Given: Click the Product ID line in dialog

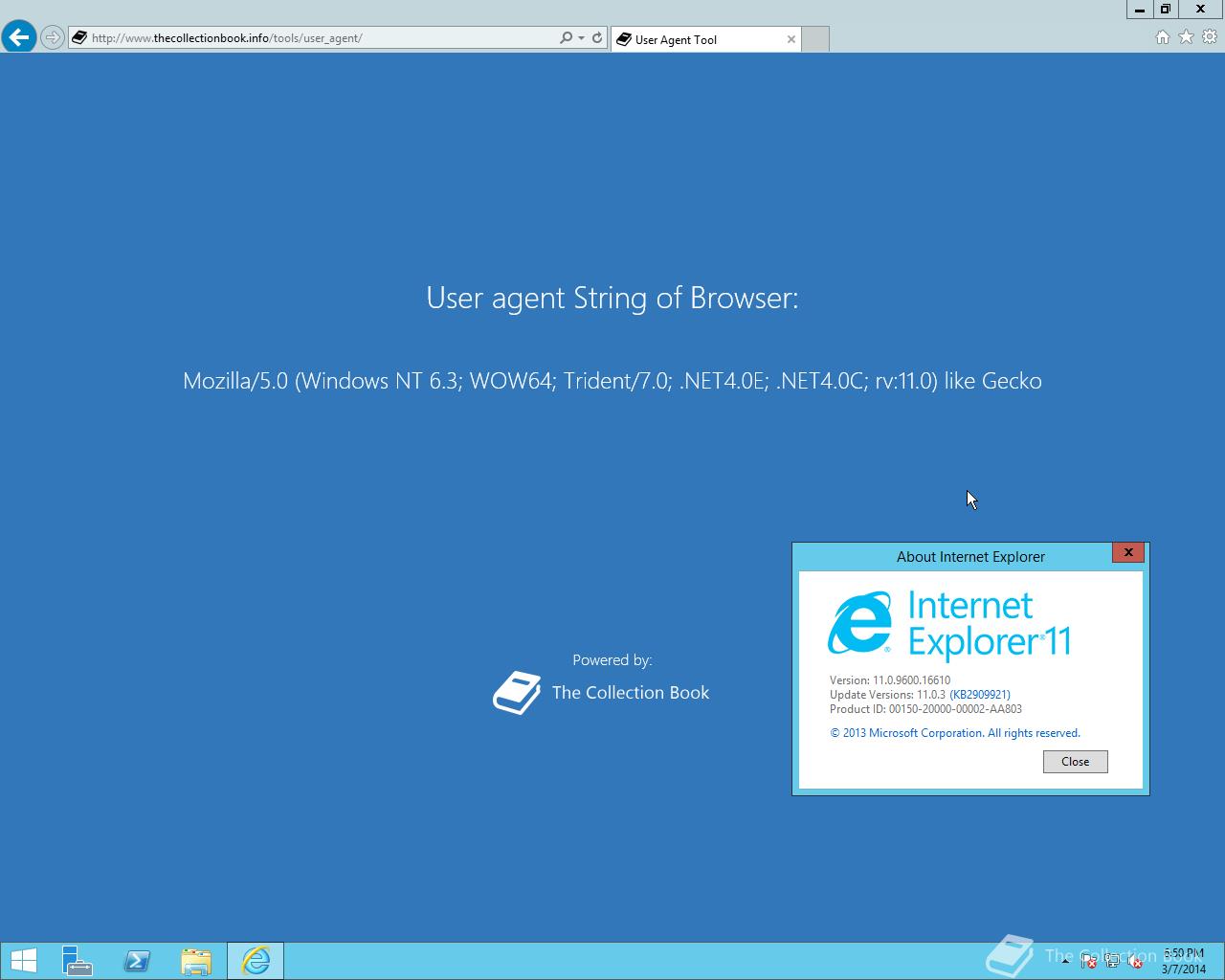Looking at the screenshot, I should pyautogui.click(x=925, y=709).
